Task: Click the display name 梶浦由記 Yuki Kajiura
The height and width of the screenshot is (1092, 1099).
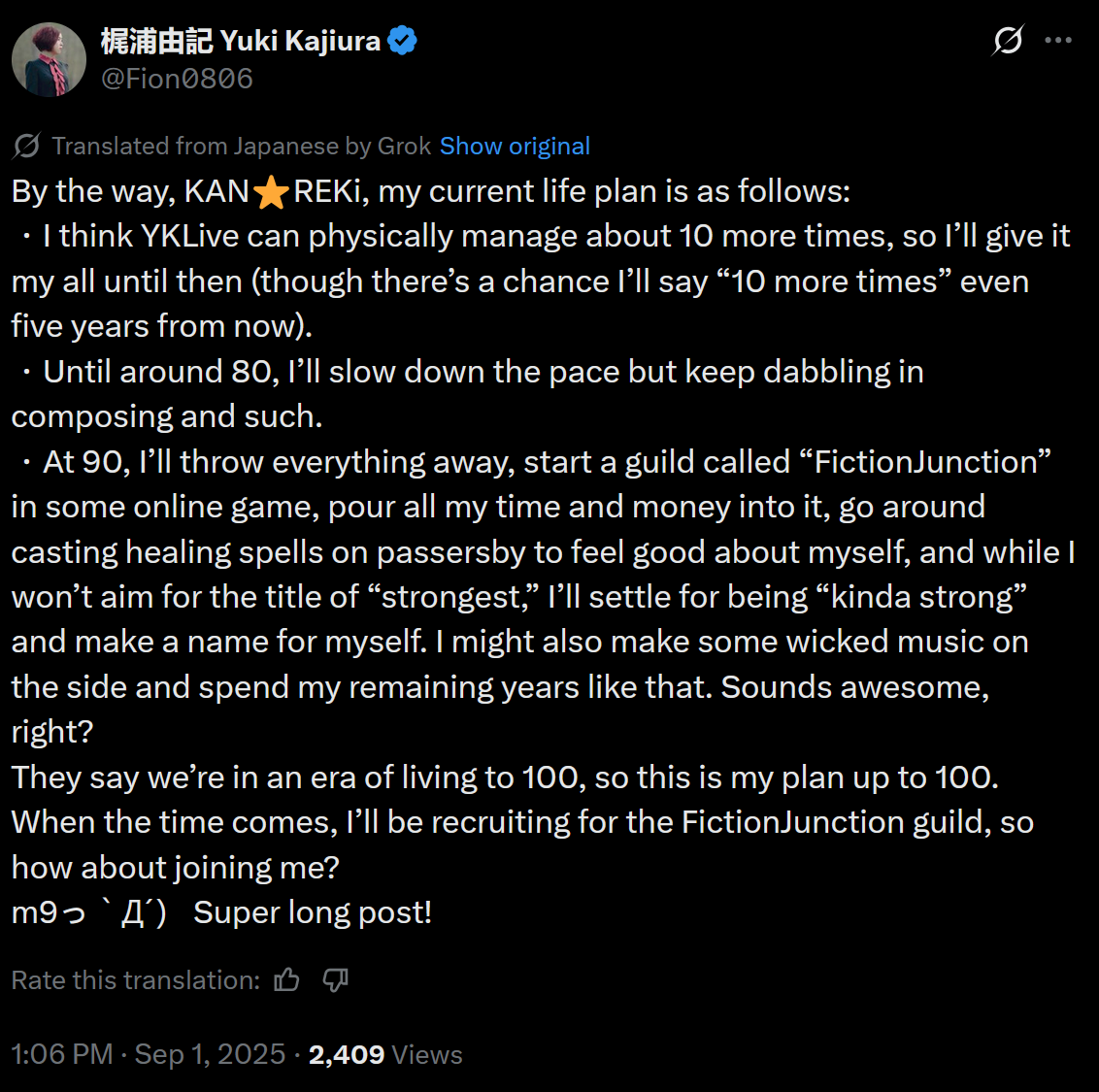Action: pyautogui.click(x=241, y=41)
